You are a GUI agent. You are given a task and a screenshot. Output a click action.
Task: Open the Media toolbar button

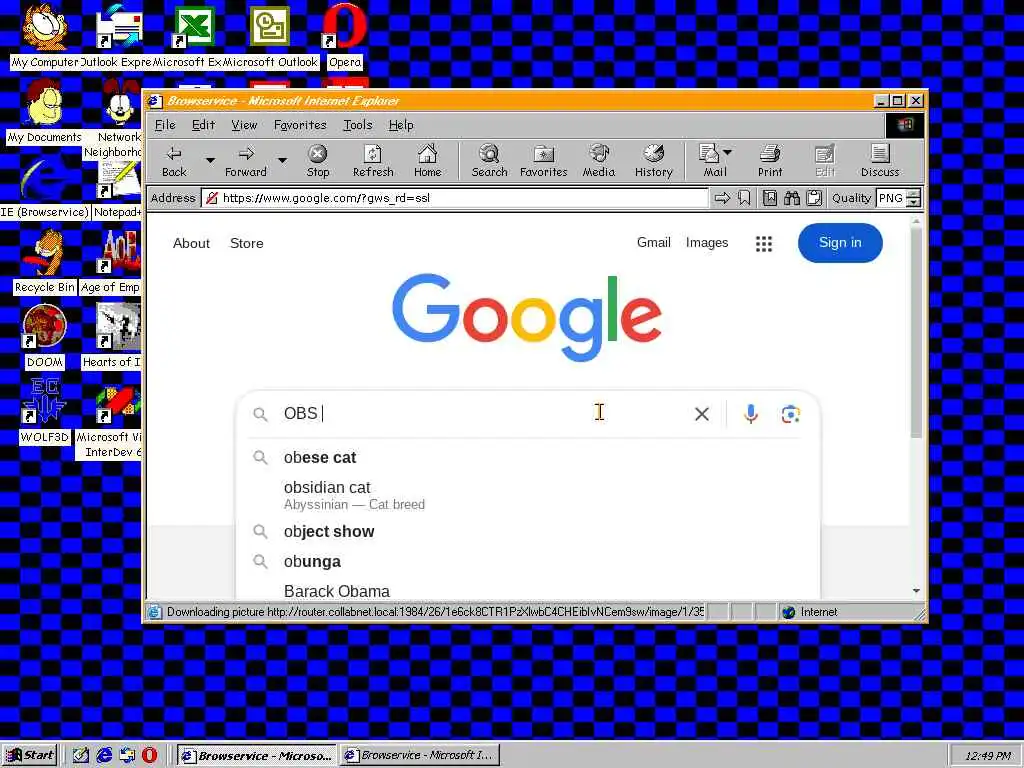[599, 161]
